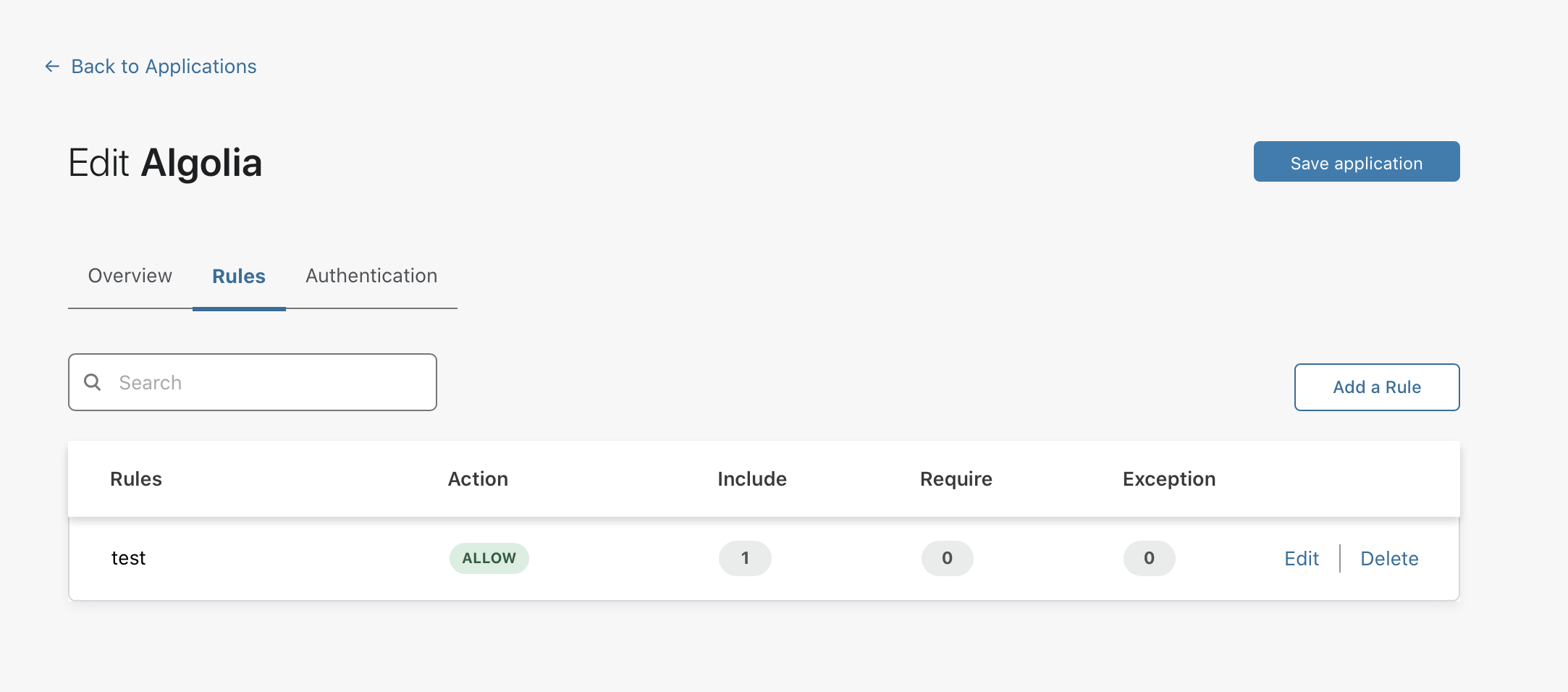
Task: Click the Exception count badge
Action: tap(1149, 558)
